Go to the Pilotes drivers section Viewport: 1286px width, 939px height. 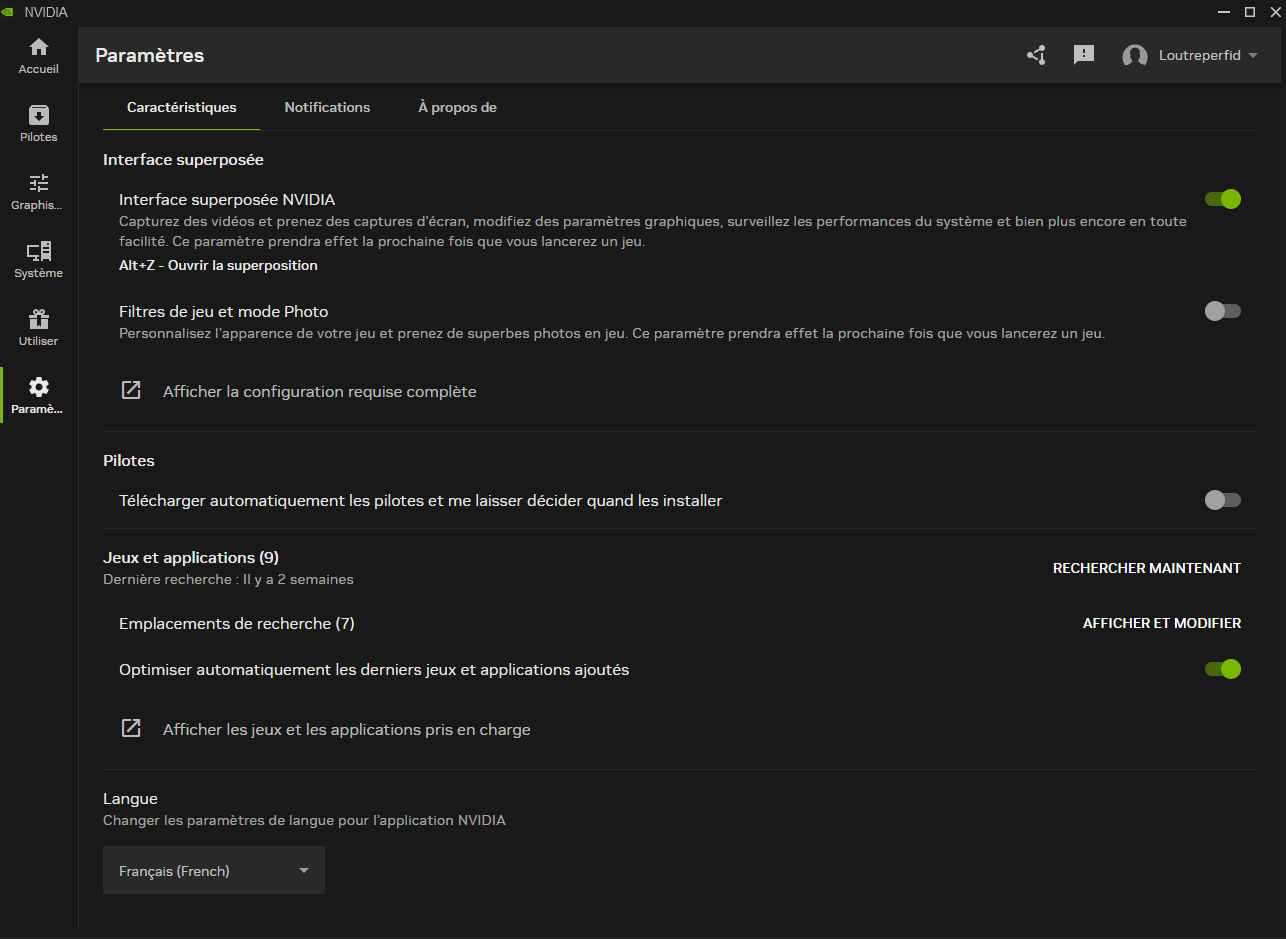tap(38, 124)
